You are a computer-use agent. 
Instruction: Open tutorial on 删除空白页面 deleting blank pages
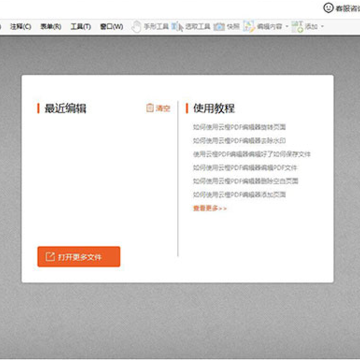[x=245, y=181]
